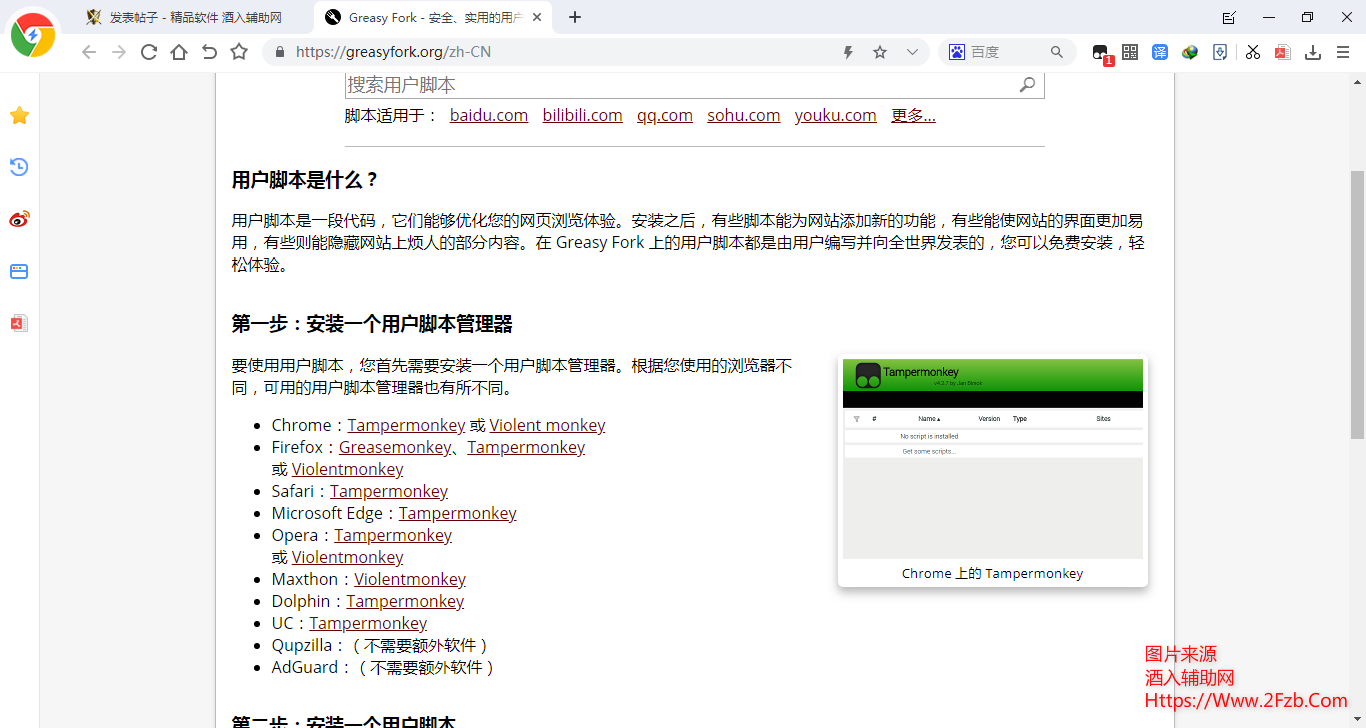Open the Tampermonkey extension with notification badge

1101,51
